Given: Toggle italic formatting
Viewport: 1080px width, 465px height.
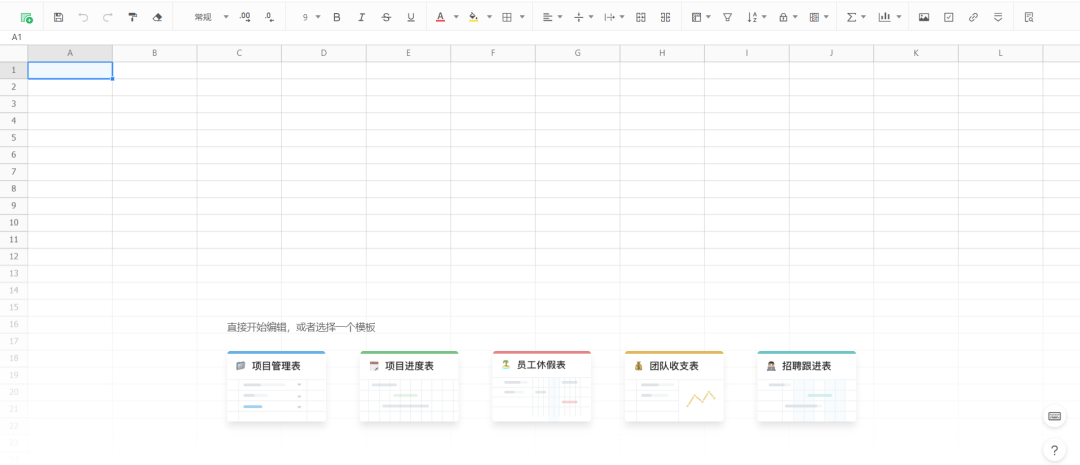Looking at the screenshot, I should 361,17.
